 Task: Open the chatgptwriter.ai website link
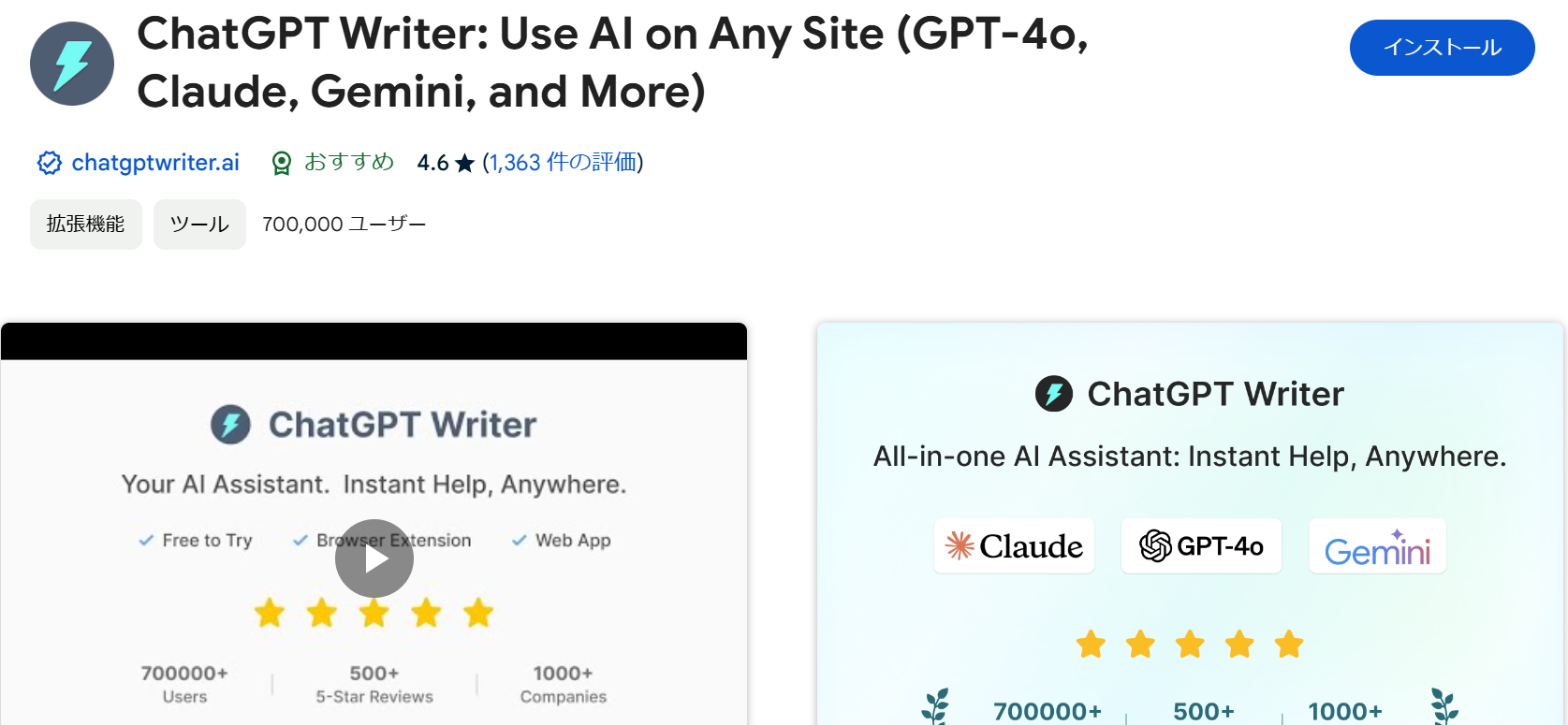click(154, 162)
